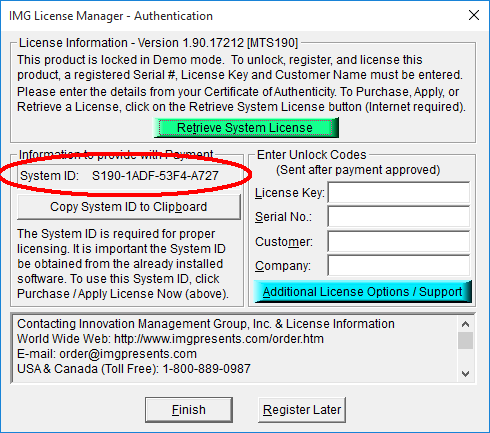Click the imgpresents.com/order.htm web address
This screenshot has width=490, height=433.
pyautogui.click(x=219, y=339)
